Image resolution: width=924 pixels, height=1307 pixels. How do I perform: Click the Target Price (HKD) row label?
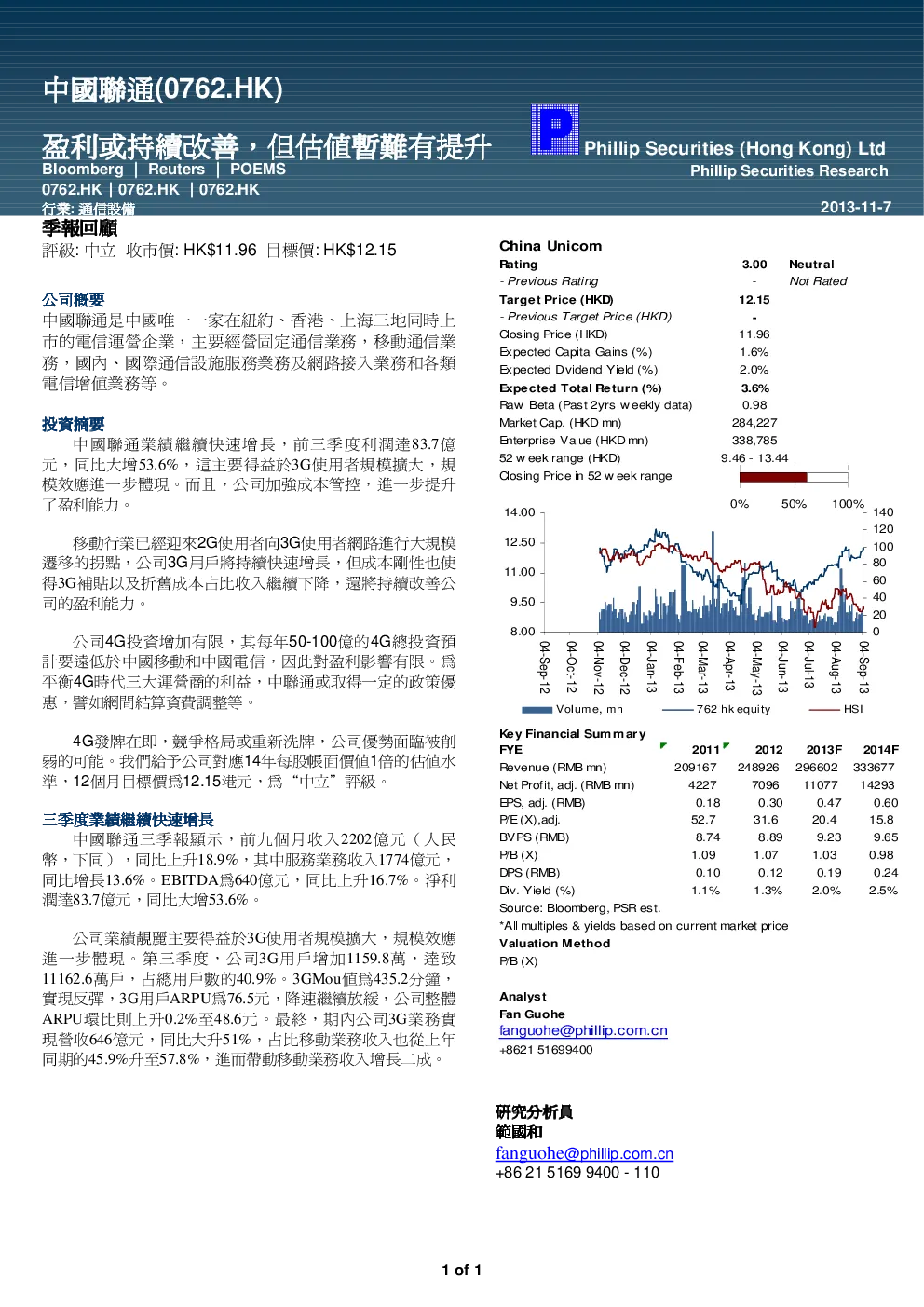pyautogui.click(x=556, y=300)
